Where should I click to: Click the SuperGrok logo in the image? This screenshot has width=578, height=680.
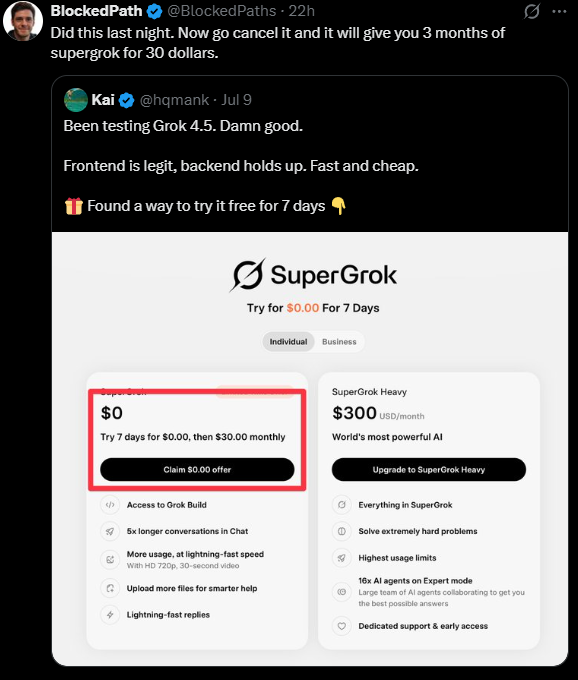(313, 275)
